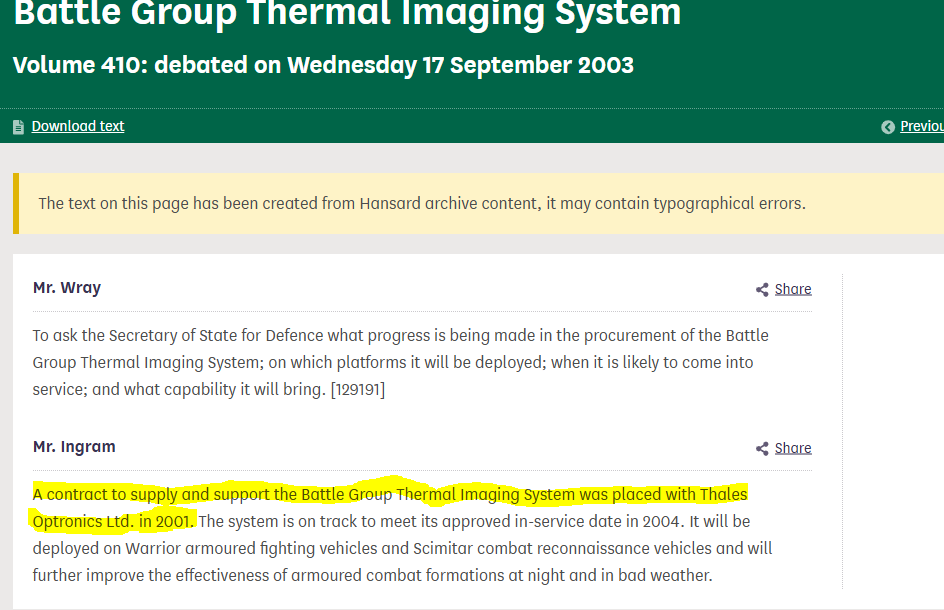The image size is (944, 610).
Task: Select the Mr. Ingram speaker name
Action: click(74, 447)
